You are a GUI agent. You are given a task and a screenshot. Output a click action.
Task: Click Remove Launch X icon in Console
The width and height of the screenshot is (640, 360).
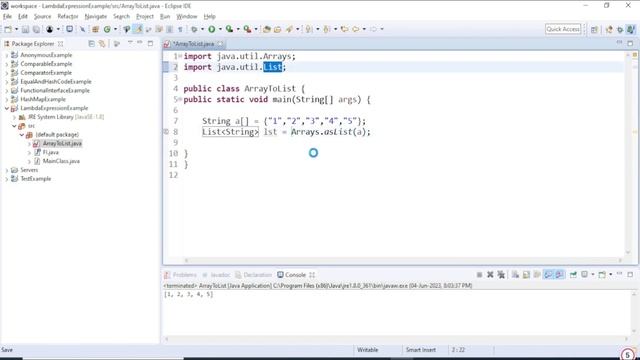tap(490, 275)
